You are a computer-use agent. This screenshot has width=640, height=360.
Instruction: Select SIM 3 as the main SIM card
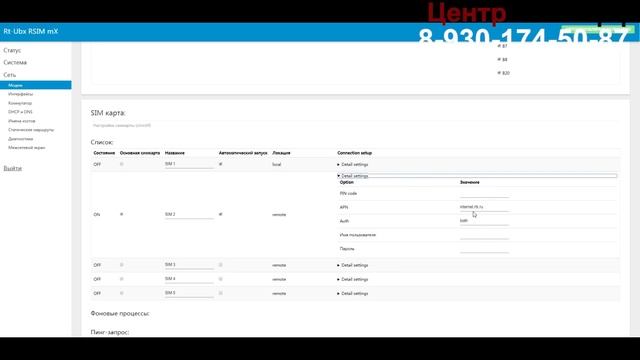click(x=122, y=265)
